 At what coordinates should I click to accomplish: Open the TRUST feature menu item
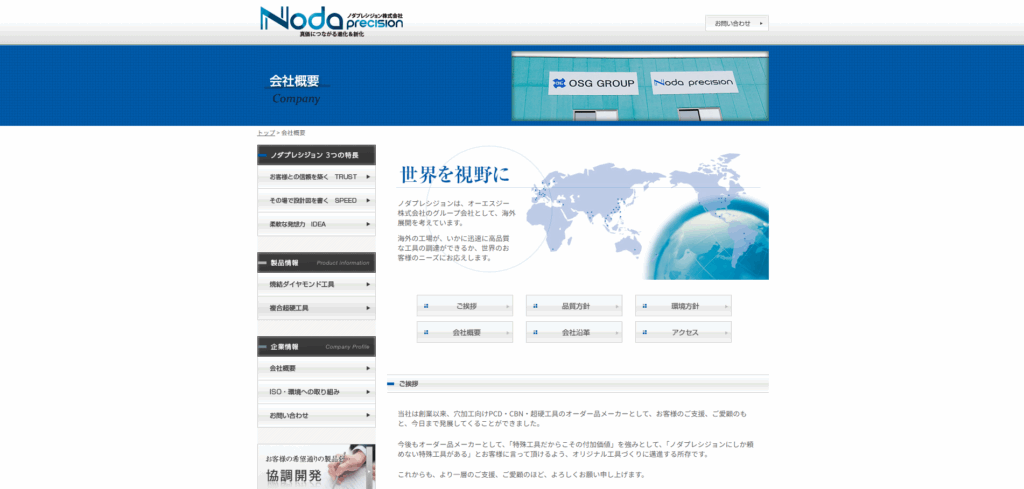(x=316, y=177)
